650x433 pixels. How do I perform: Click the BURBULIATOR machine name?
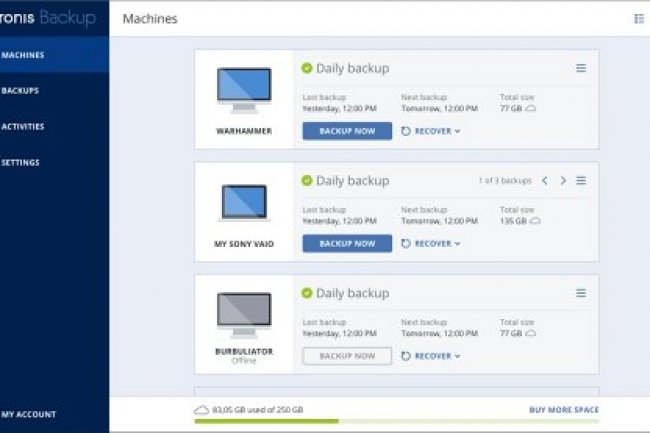point(244,351)
